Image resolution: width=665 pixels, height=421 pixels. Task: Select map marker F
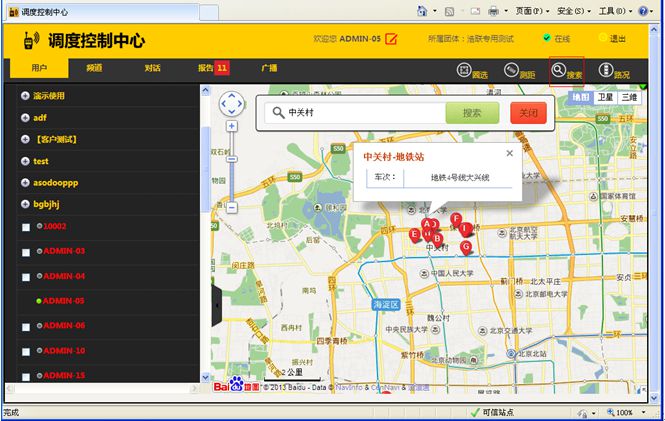tap(456, 220)
